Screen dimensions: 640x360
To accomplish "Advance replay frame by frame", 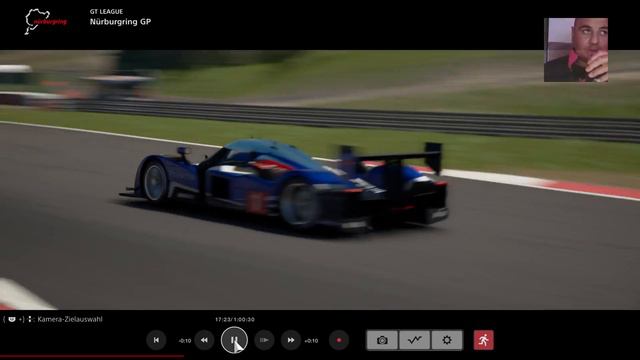I will point(264,340).
